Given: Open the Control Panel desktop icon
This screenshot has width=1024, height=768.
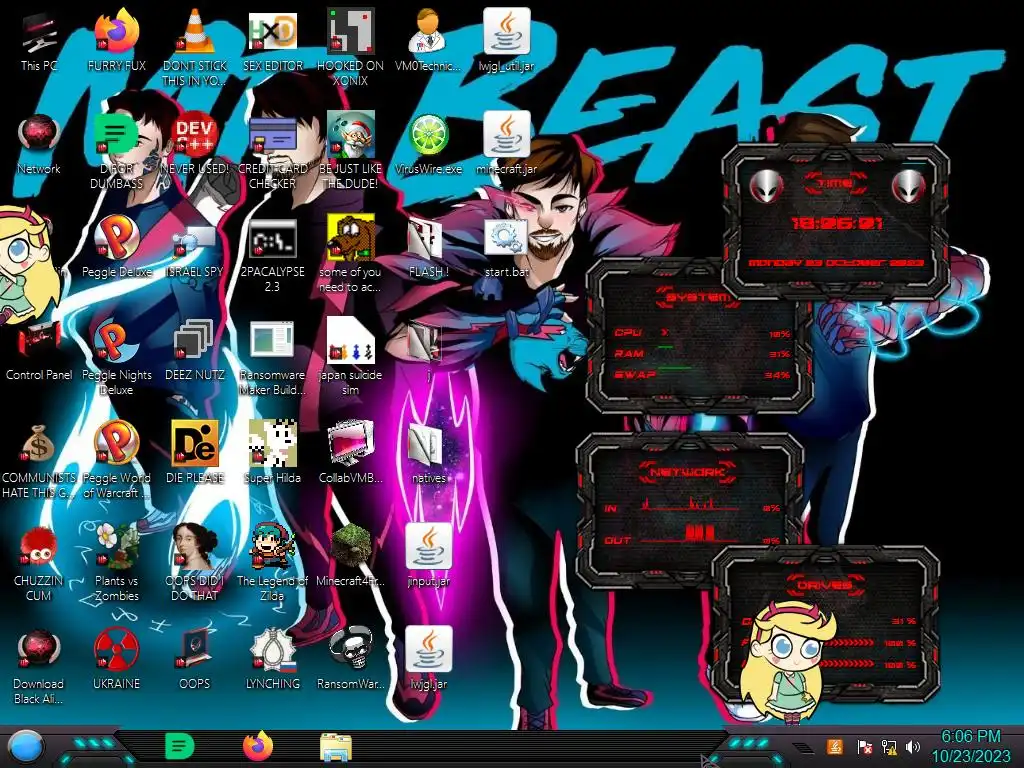Looking at the screenshot, I should [39, 351].
